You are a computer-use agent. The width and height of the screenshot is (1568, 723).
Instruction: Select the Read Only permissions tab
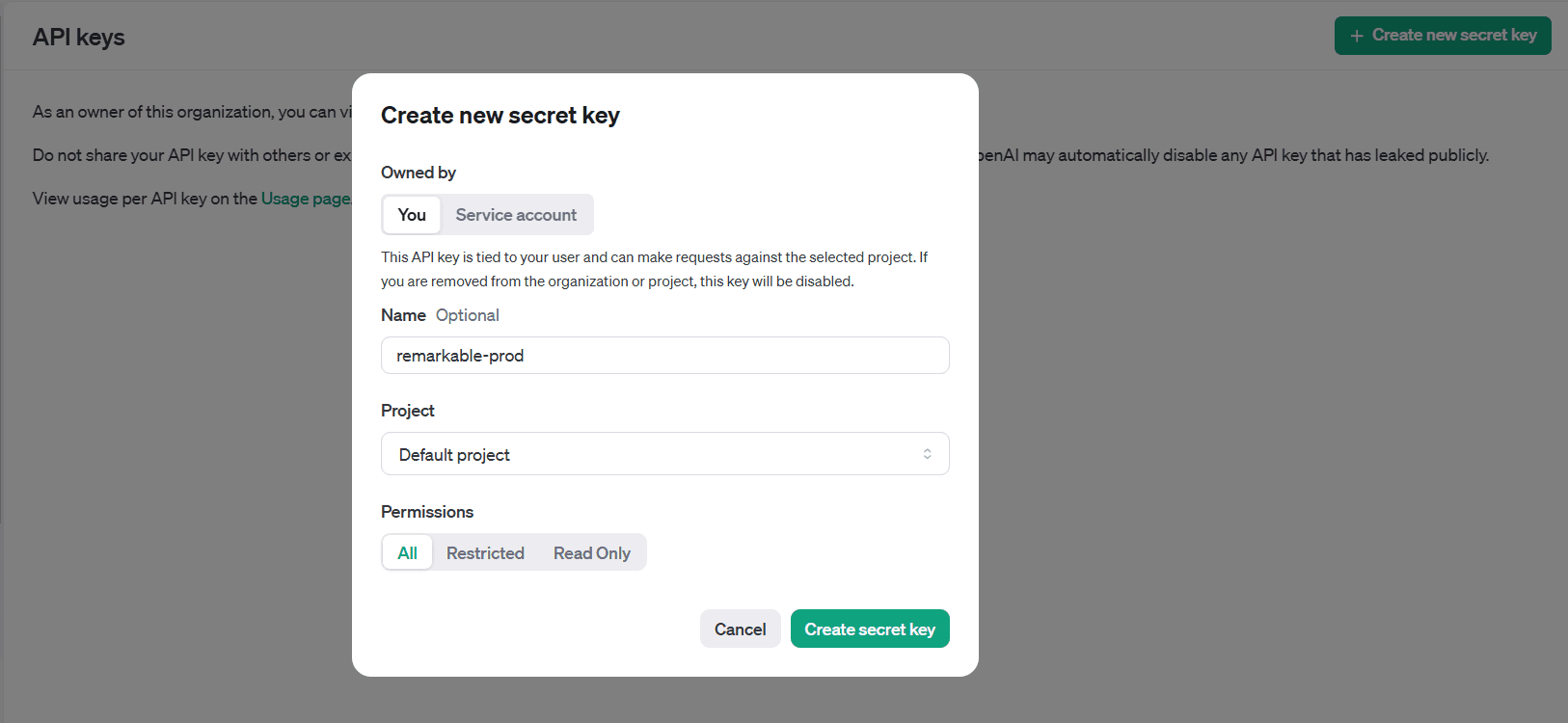point(591,553)
